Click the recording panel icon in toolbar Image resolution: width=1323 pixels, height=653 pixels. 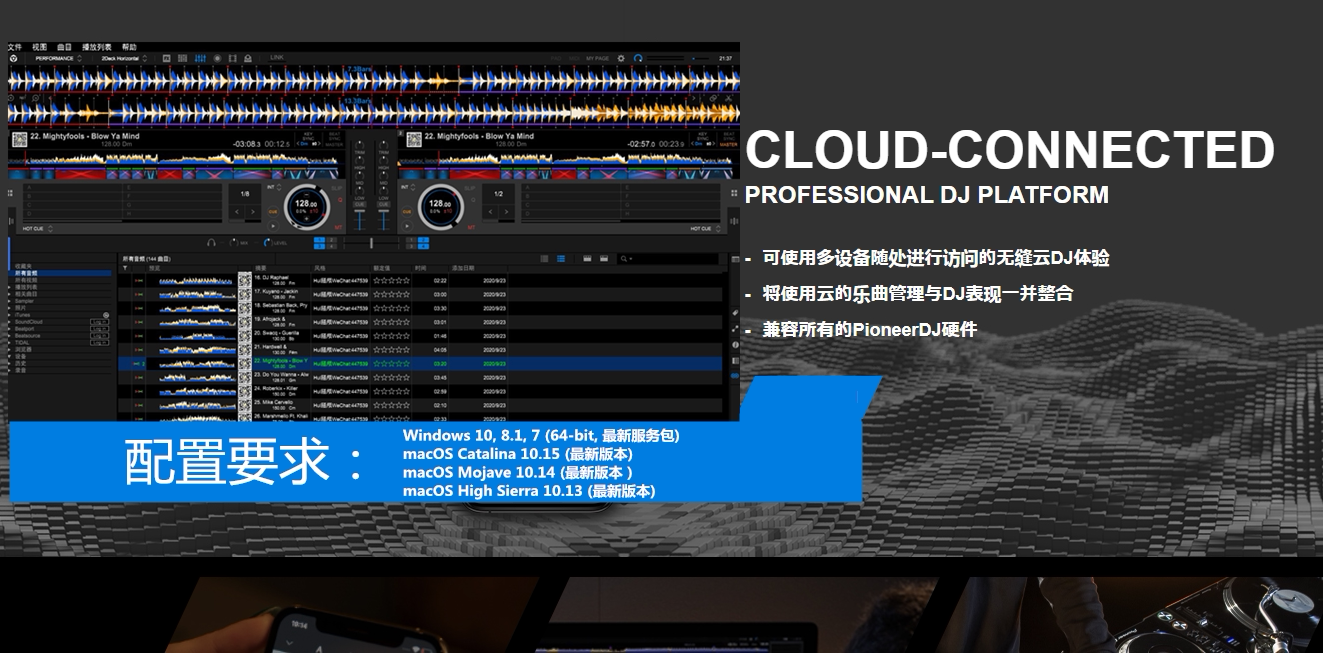coord(217,58)
